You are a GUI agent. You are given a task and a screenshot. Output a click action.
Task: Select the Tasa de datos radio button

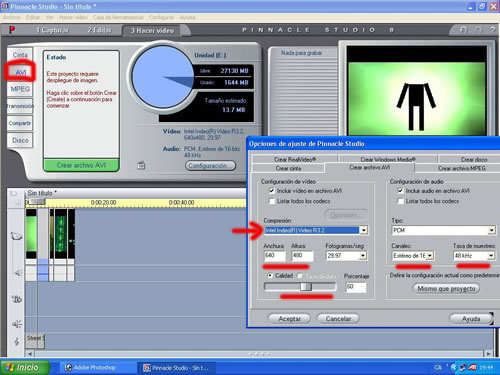(300, 276)
